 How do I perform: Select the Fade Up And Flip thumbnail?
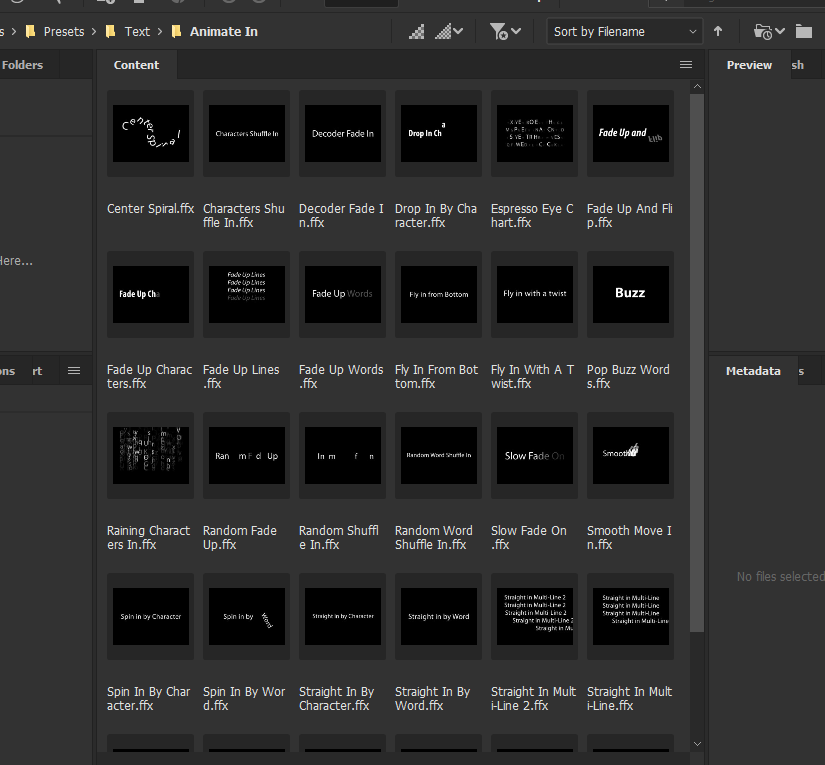(x=631, y=133)
